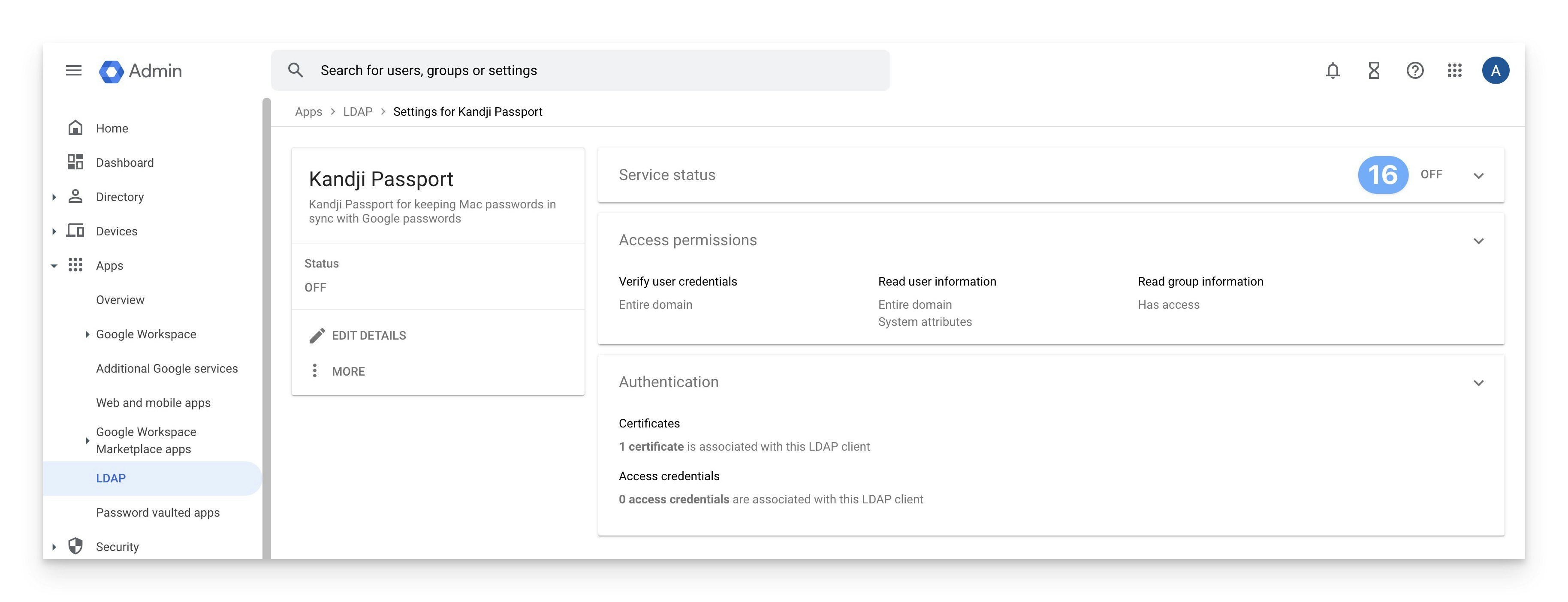Expand the Service status section

1478,176
